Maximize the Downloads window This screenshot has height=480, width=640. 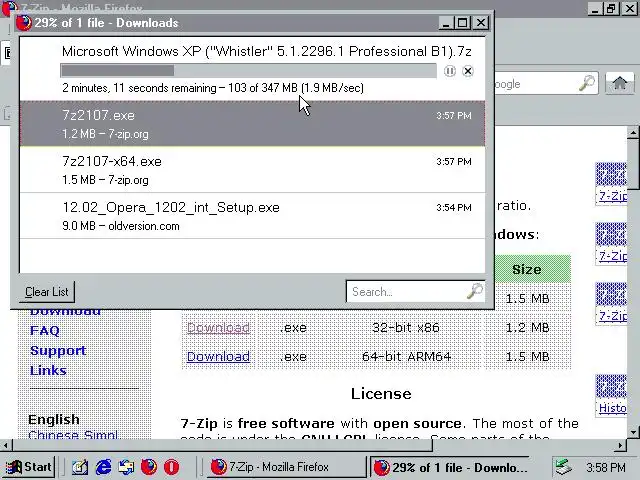click(x=462, y=23)
